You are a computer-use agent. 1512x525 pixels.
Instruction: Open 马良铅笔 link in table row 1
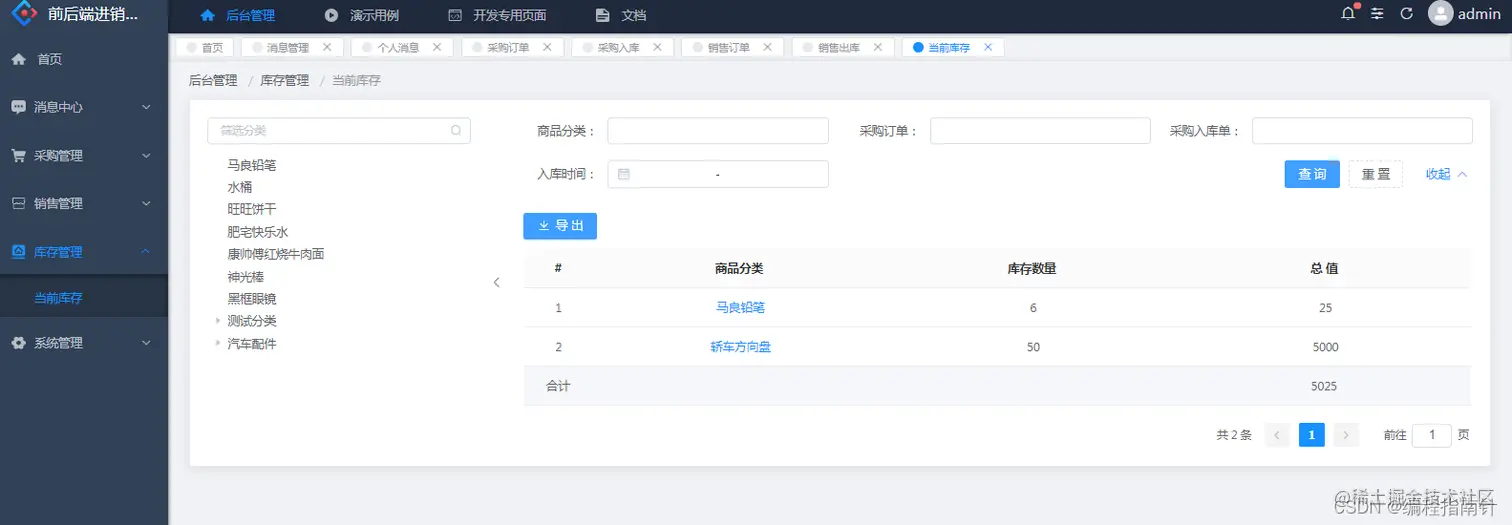pyautogui.click(x=740, y=308)
